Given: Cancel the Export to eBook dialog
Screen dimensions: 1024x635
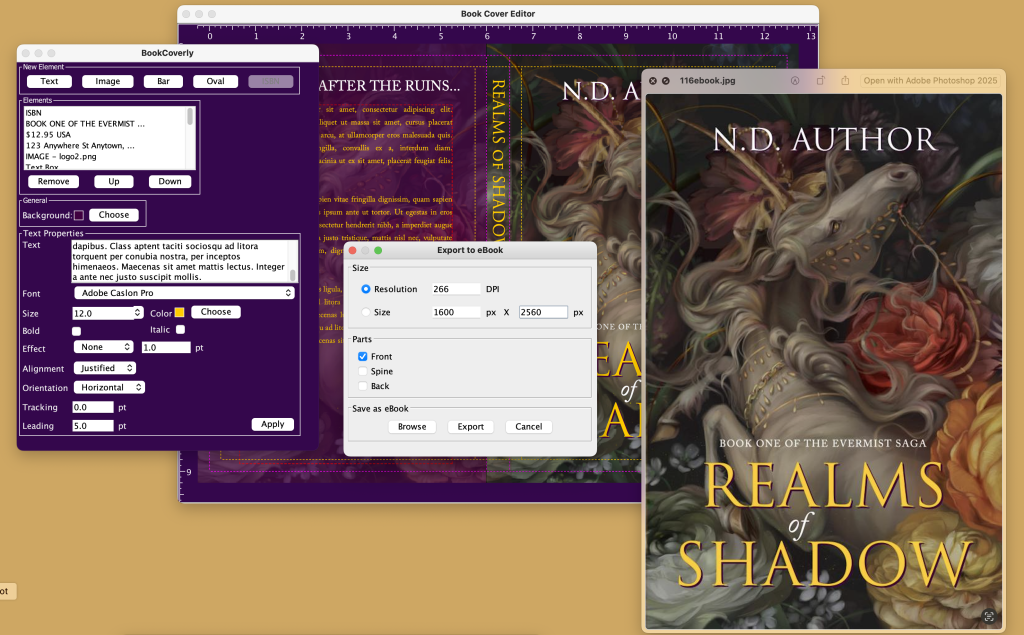Looking at the screenshot, I should point(528,427).
